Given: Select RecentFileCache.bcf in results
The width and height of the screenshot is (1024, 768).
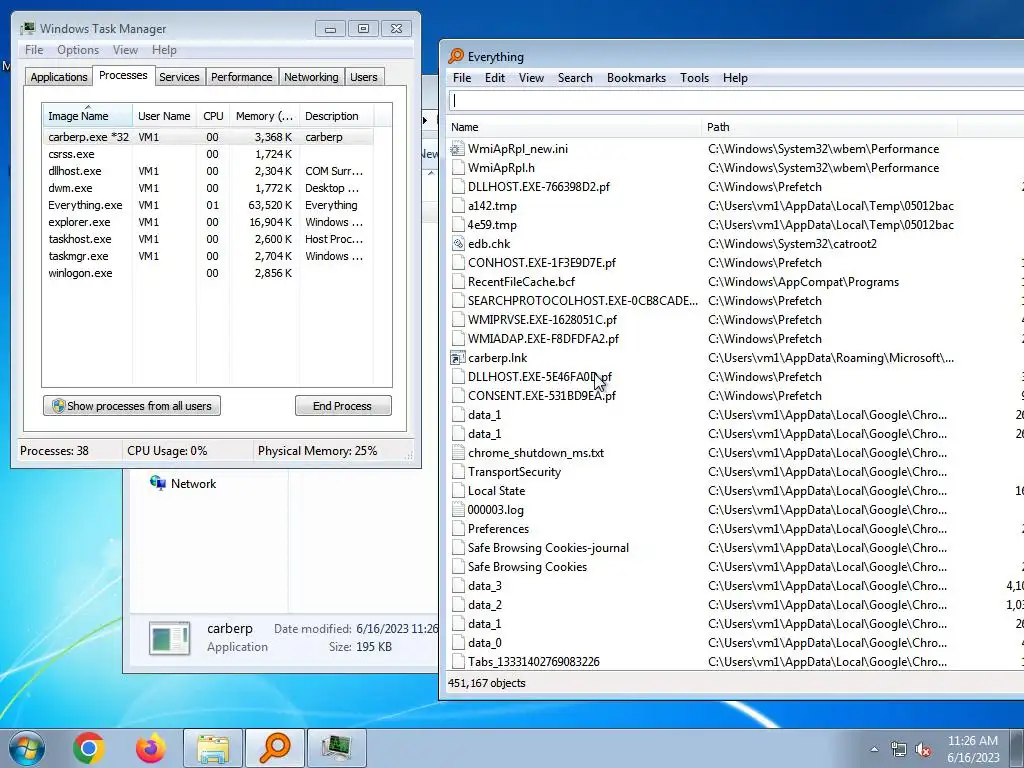Looking at the screenshot, I should pos(521,282).
